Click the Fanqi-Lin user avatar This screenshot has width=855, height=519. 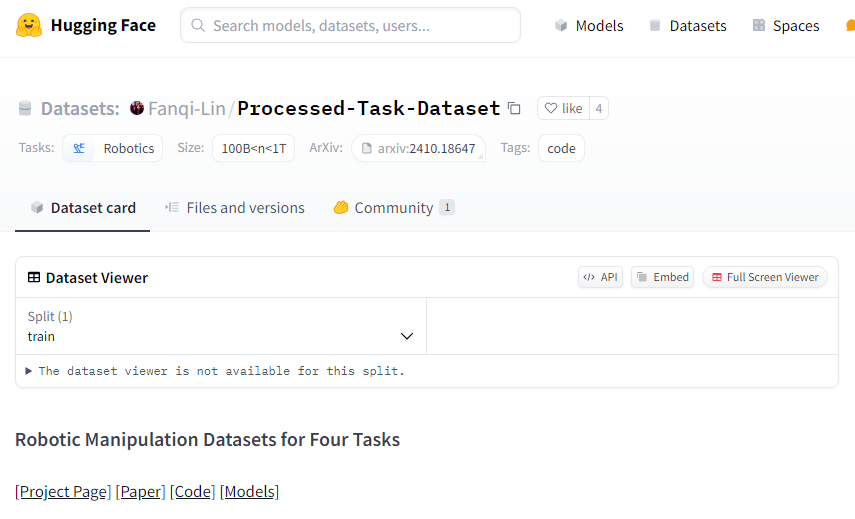pyautogui.click(x=137, y=108)
